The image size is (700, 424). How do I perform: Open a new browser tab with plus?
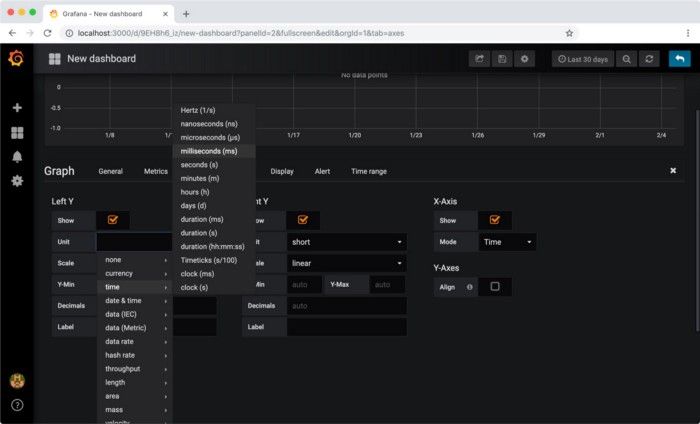186,14
